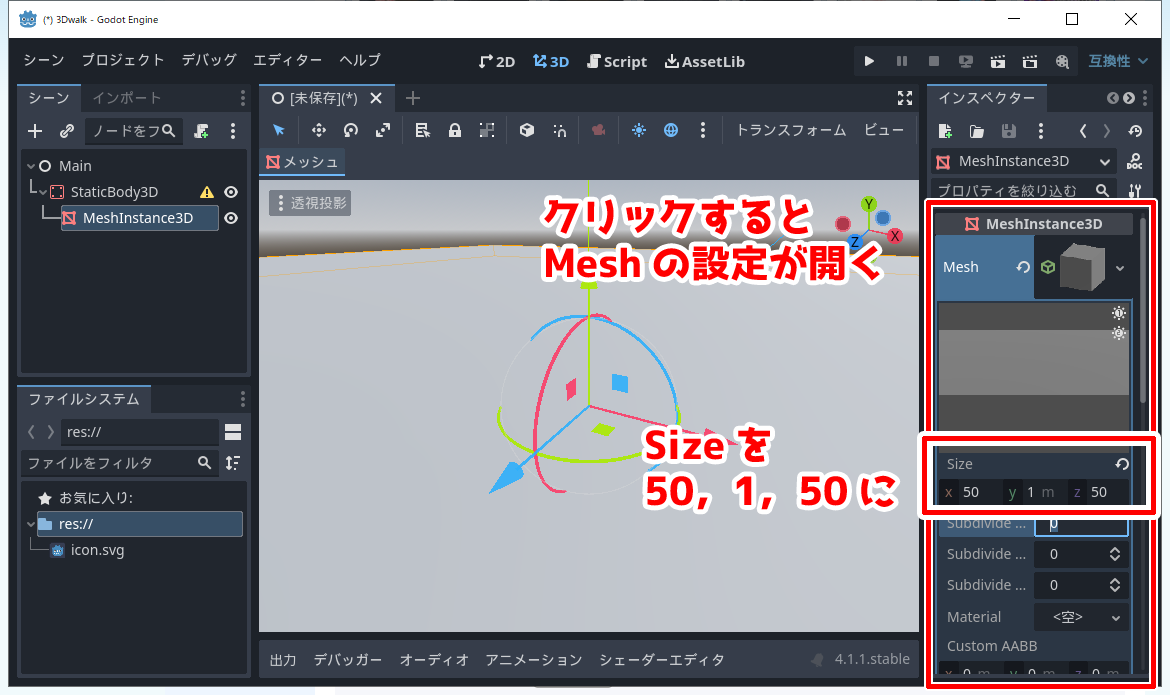This screenshot has width=1170, height=695.
Task: Open remote debug options icon
Action: pos(966,61)
